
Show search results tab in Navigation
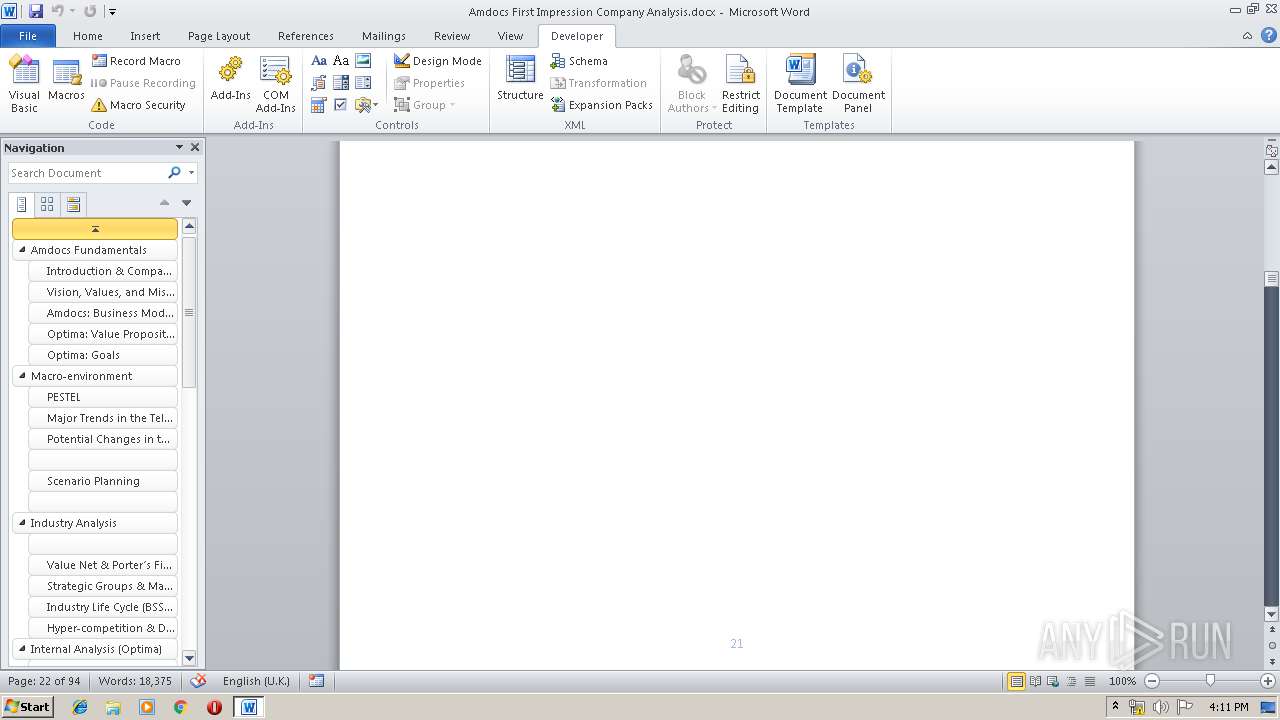[73, 204]
